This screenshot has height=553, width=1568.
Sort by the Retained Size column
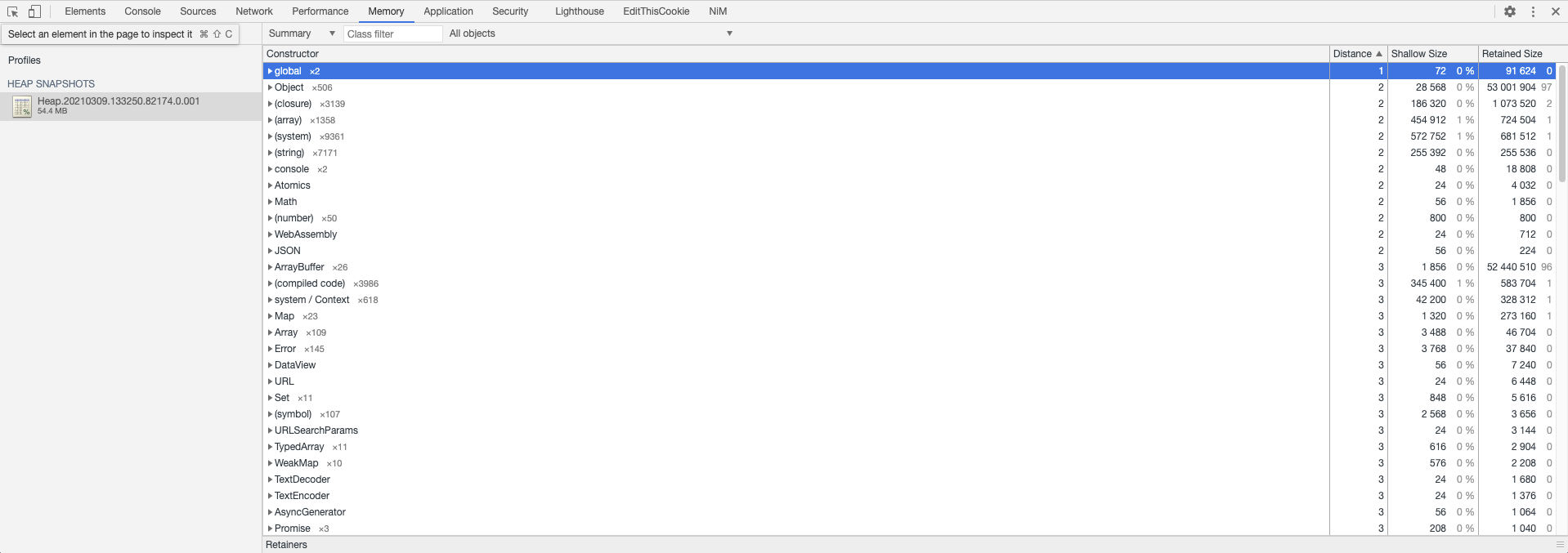(1512, 54)
